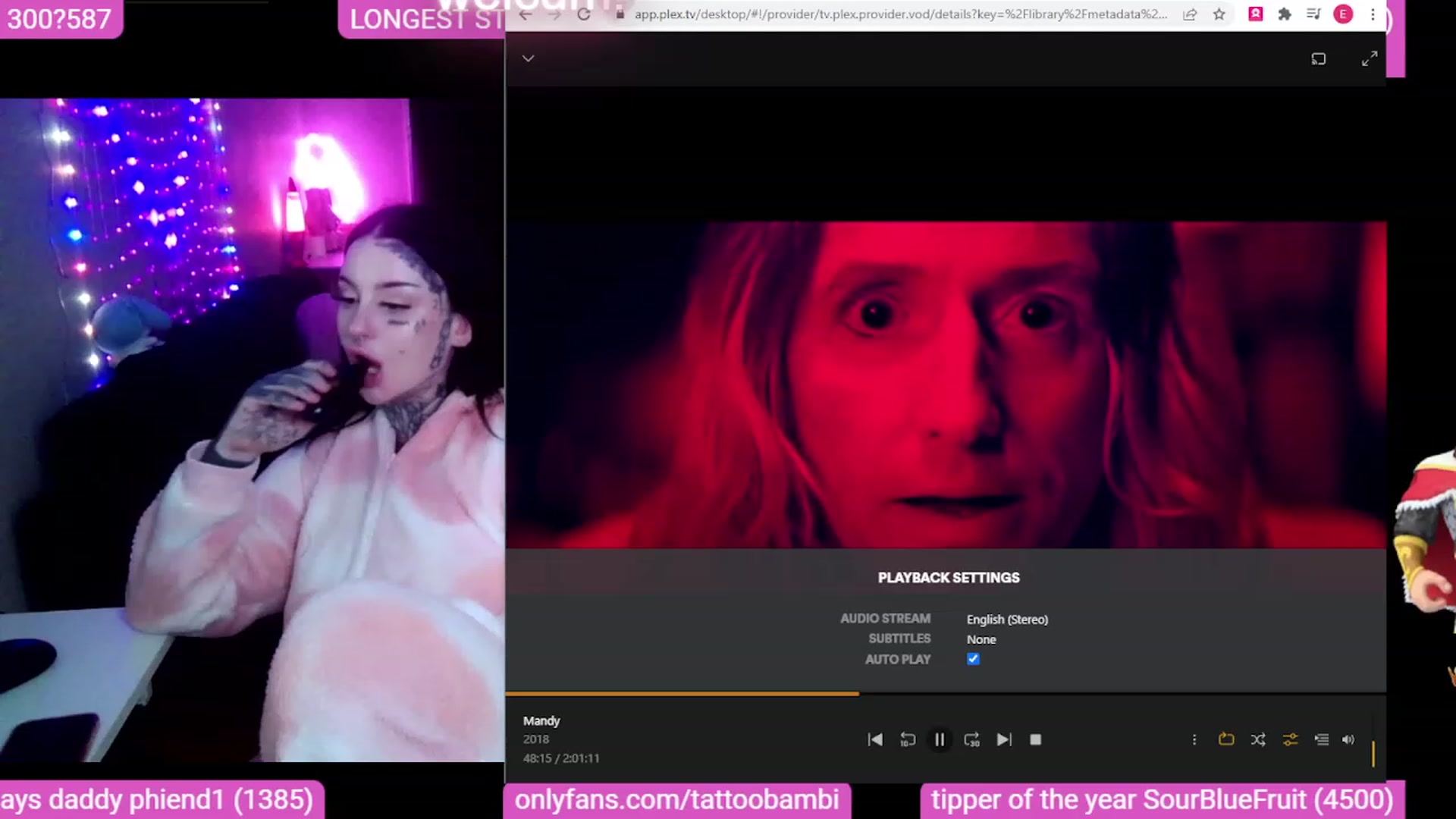Reload the Plex browser page

(583, 14)
